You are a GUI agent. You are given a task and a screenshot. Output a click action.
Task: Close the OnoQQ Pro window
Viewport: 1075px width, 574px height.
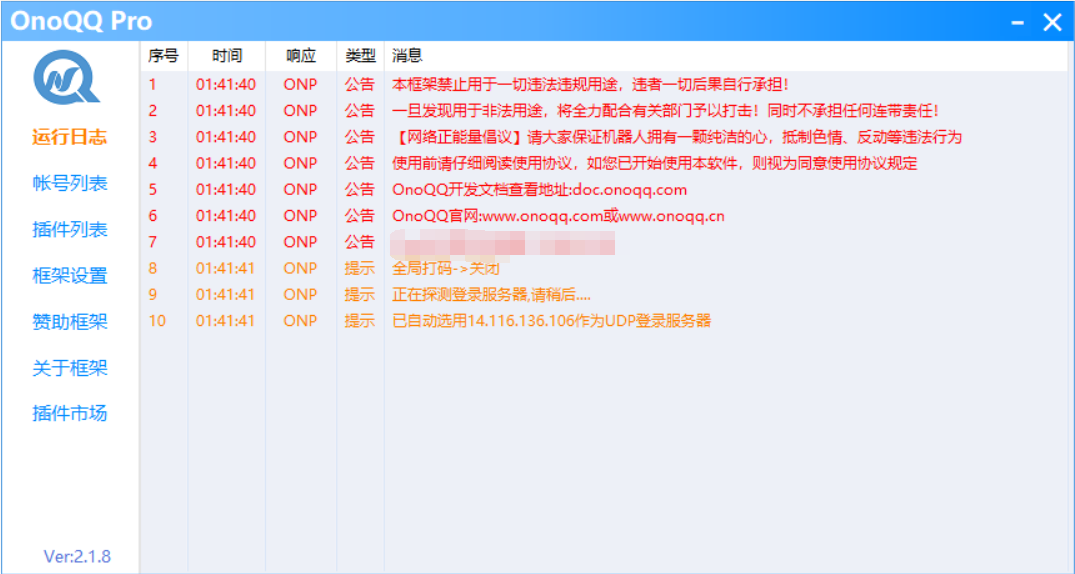coord(1052,23)
